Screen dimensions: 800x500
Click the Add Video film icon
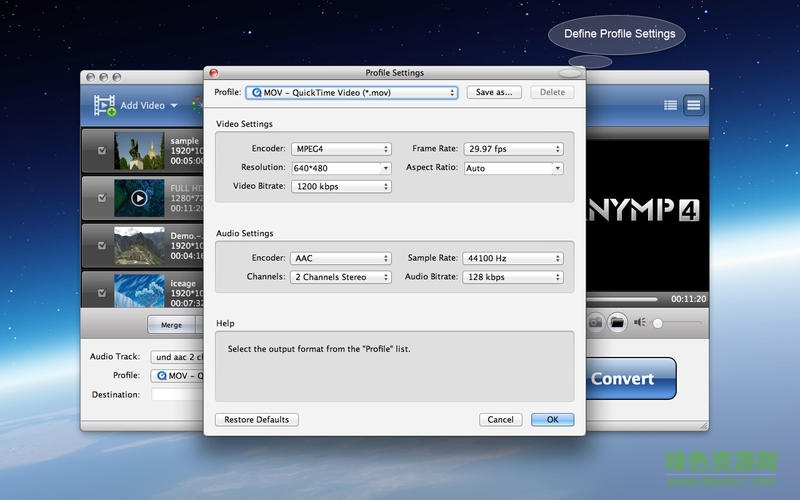click(x=104, y=105)
